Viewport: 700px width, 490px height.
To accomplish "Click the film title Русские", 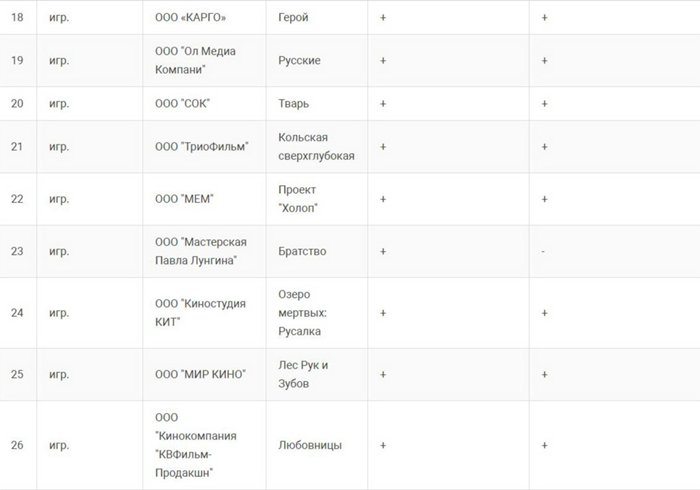I will (x=299, y=60).
